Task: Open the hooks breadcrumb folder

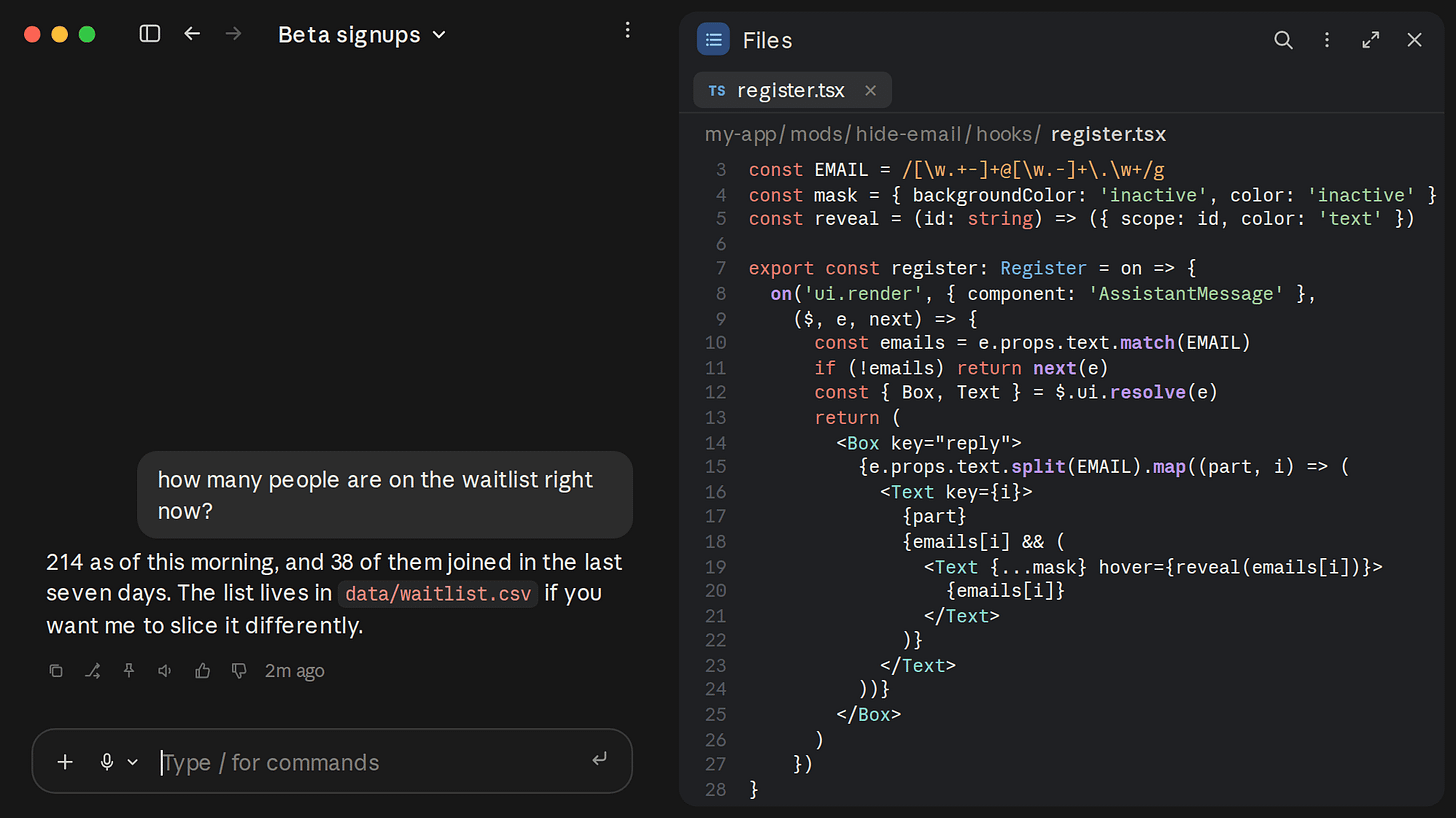Action: click(x=1004, y=134)
